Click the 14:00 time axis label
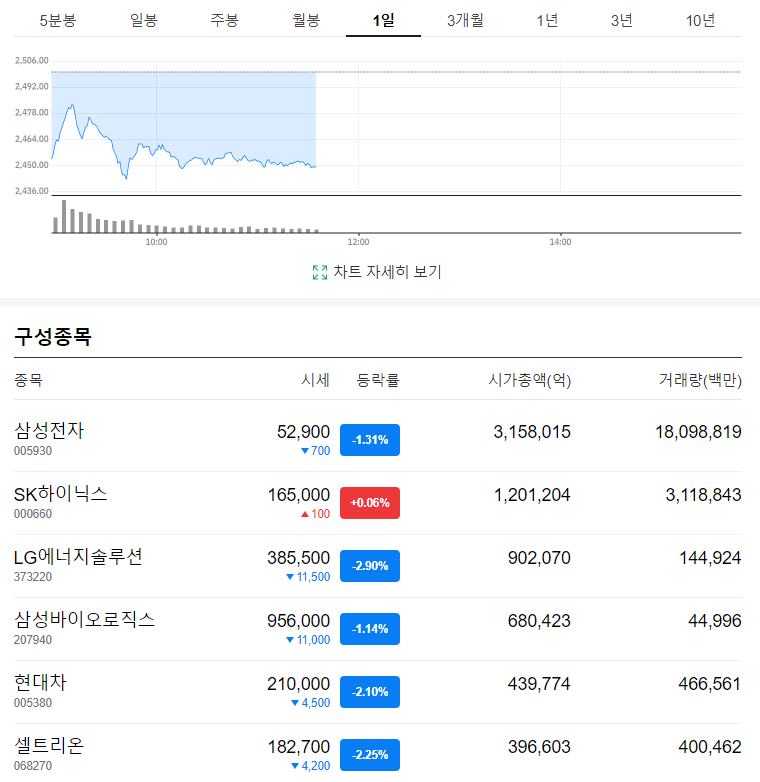The image size is (760, 782). [x=560, y=242]
